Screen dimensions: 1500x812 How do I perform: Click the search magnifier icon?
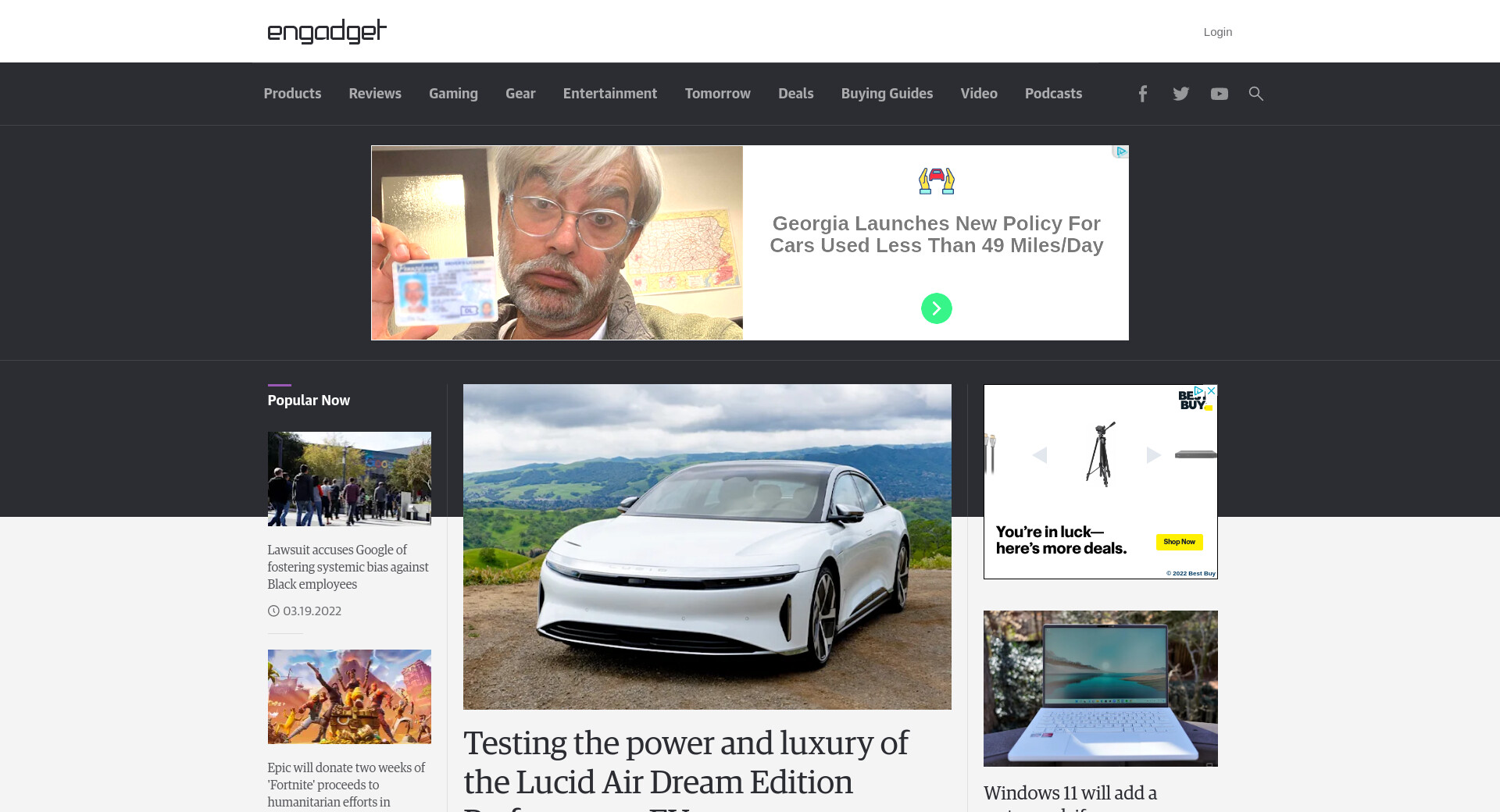coord(1255,94)
